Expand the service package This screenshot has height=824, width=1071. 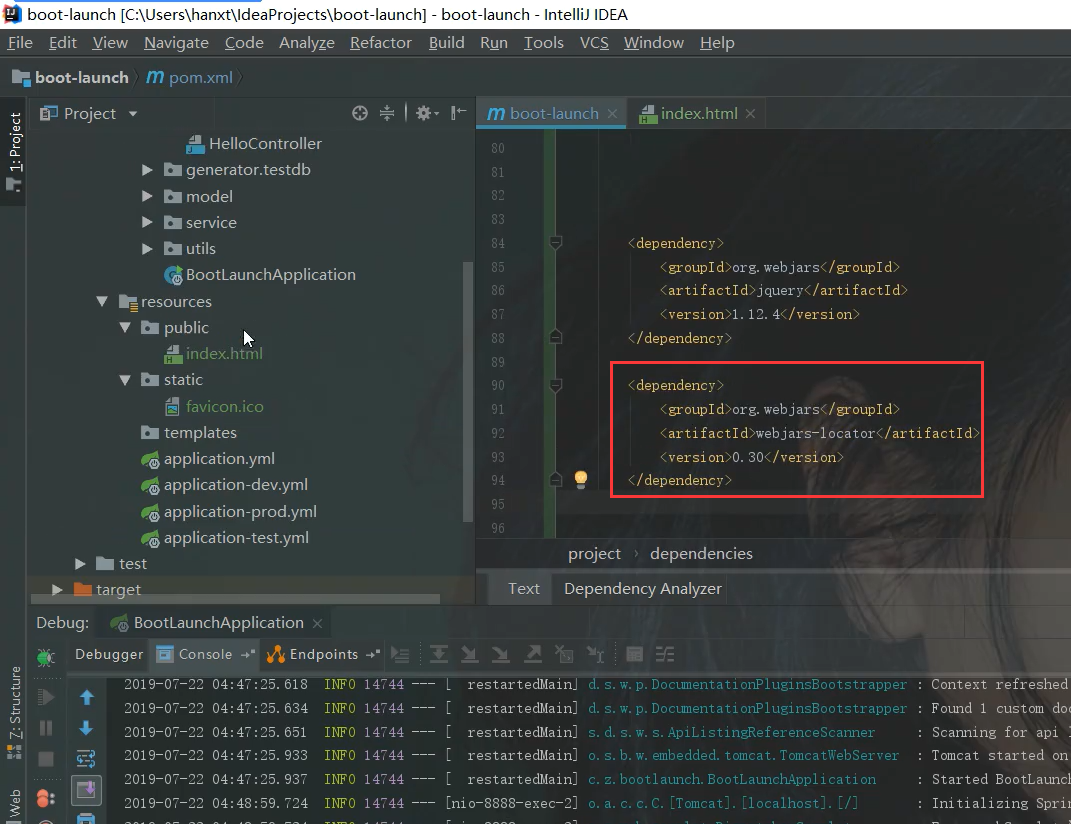pyautogui.click(x=147, y=222)
